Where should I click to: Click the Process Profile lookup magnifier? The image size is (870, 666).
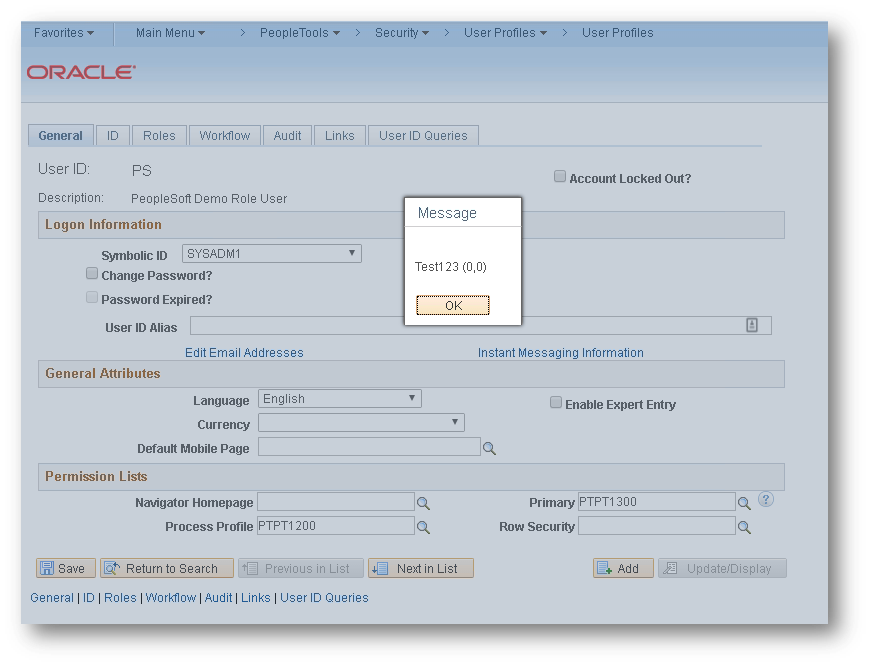coord(423,527)
